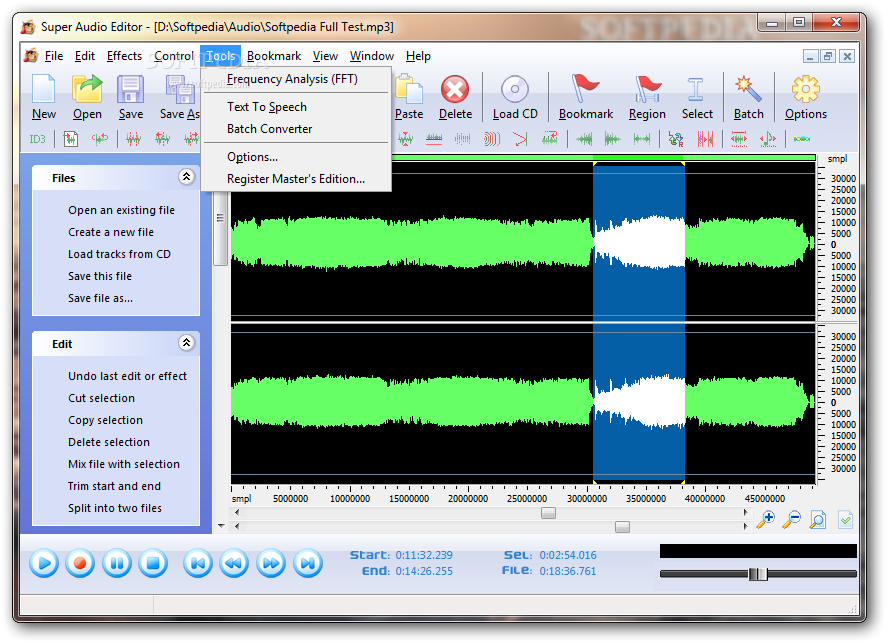Choose Options... in Tools menu
Viewport: 887px width, 643px height.
296,157
